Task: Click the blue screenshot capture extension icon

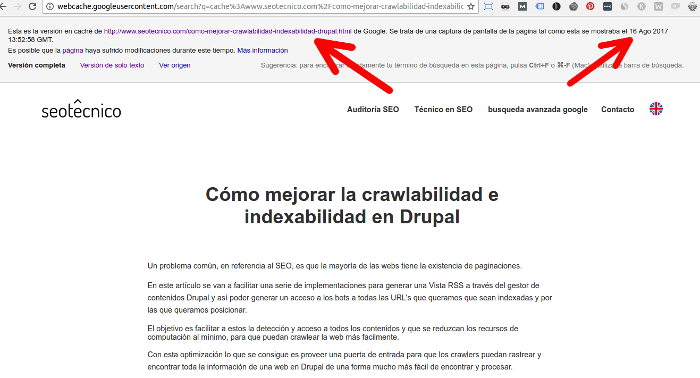Action: (488, 7)
